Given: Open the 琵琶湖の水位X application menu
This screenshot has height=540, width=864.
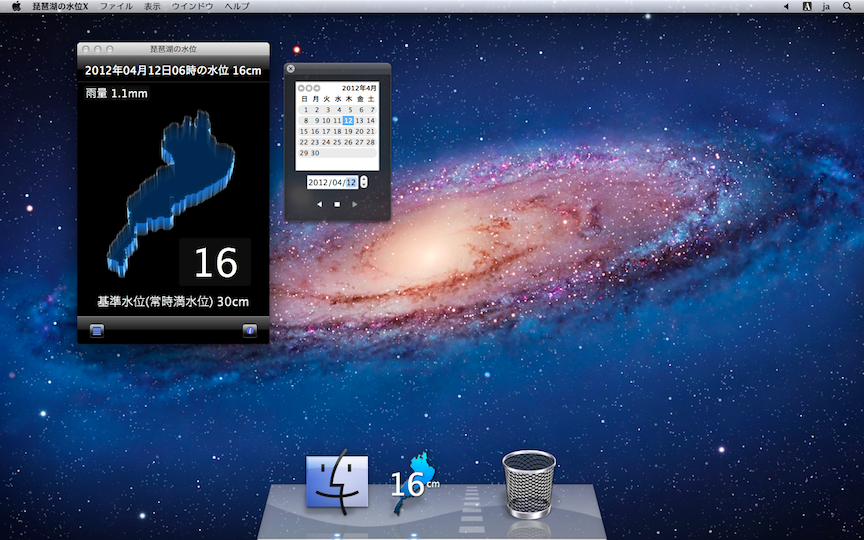Looking at the screenshot, I should click(60, 7).
